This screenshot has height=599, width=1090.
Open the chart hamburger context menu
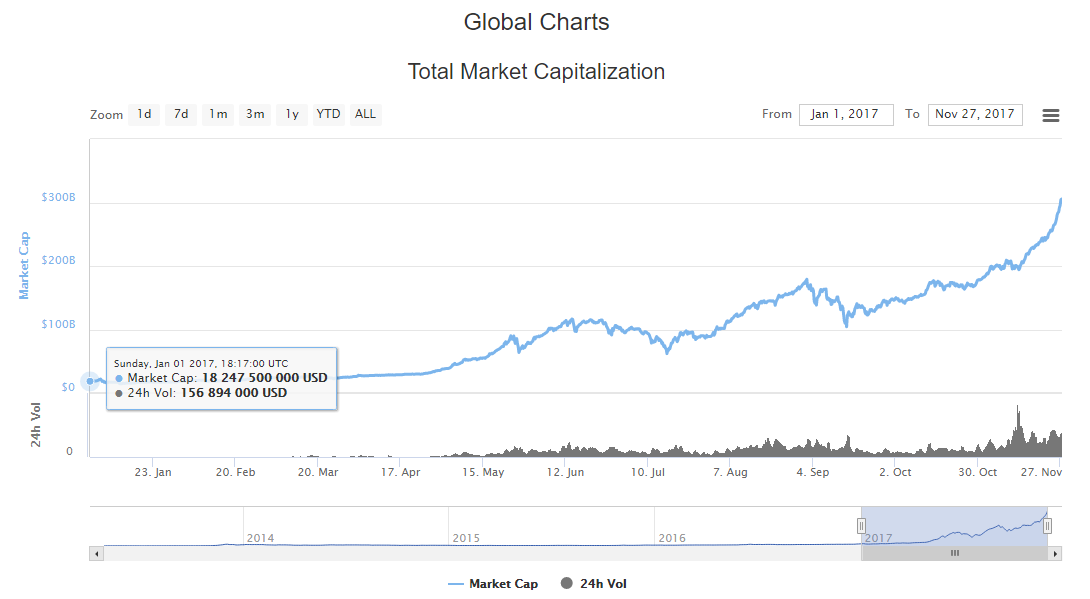point(1051,115)
